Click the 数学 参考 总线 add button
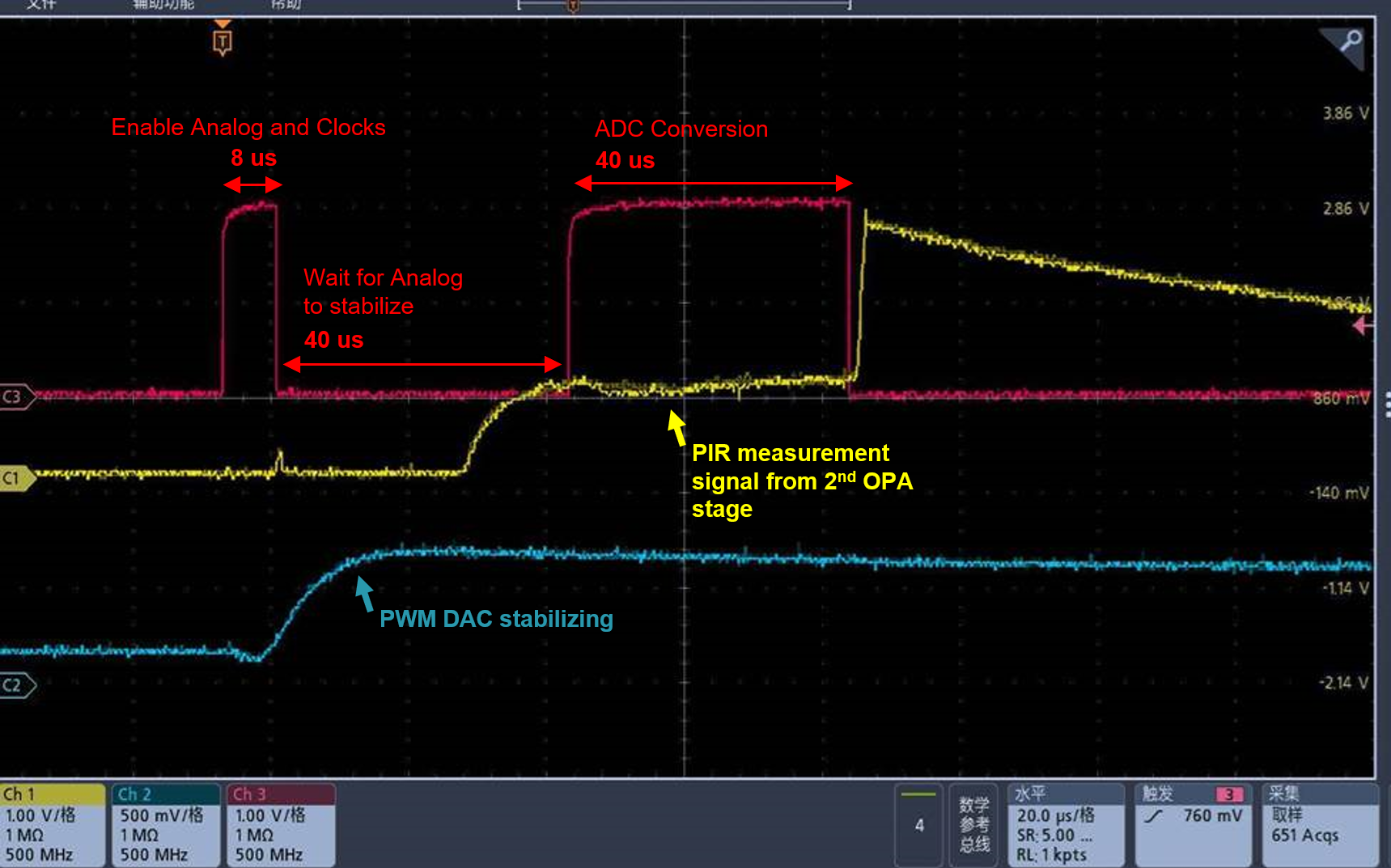 (973, 824)
